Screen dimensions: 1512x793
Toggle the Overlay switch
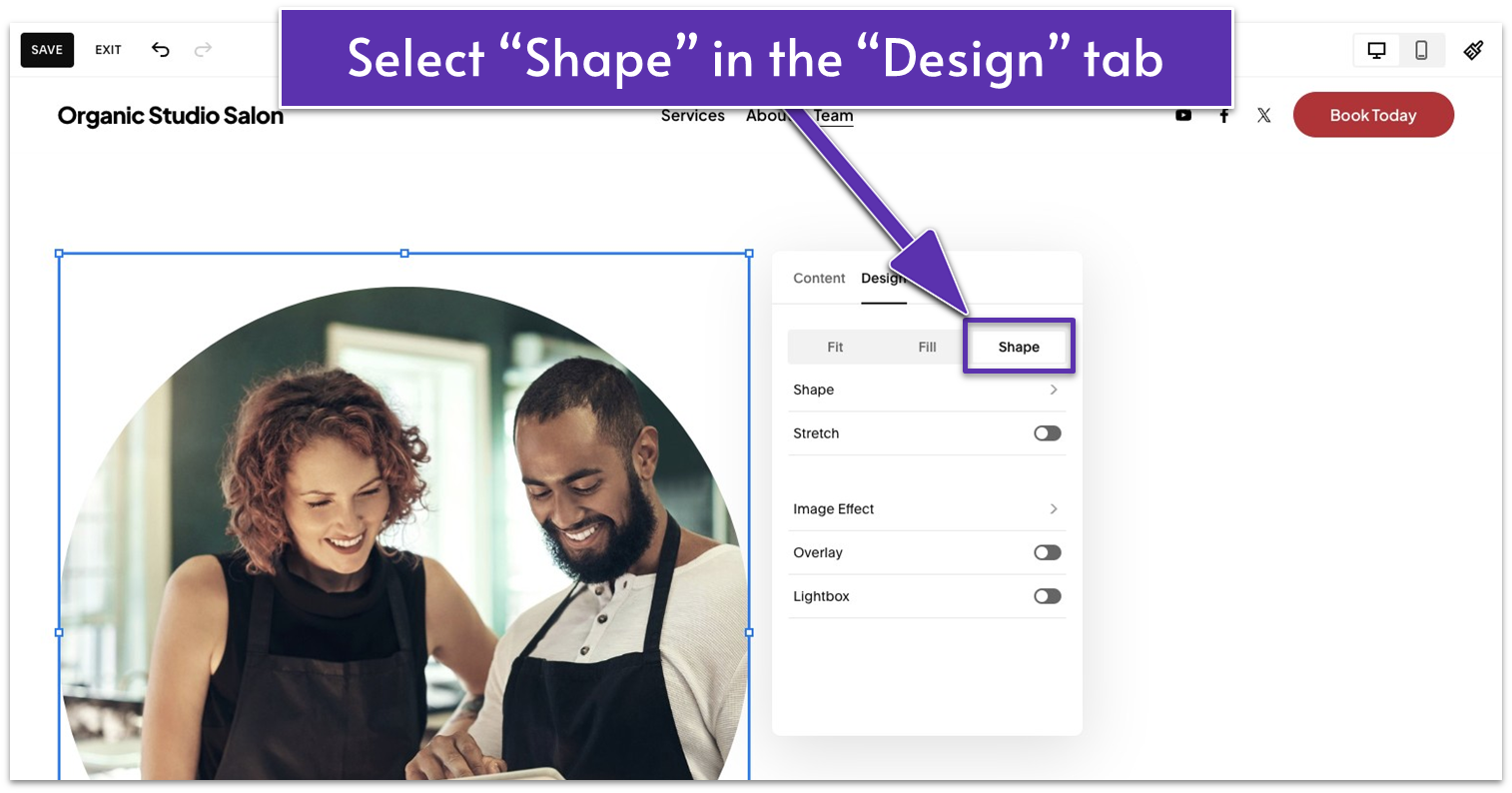point(1048,552)
